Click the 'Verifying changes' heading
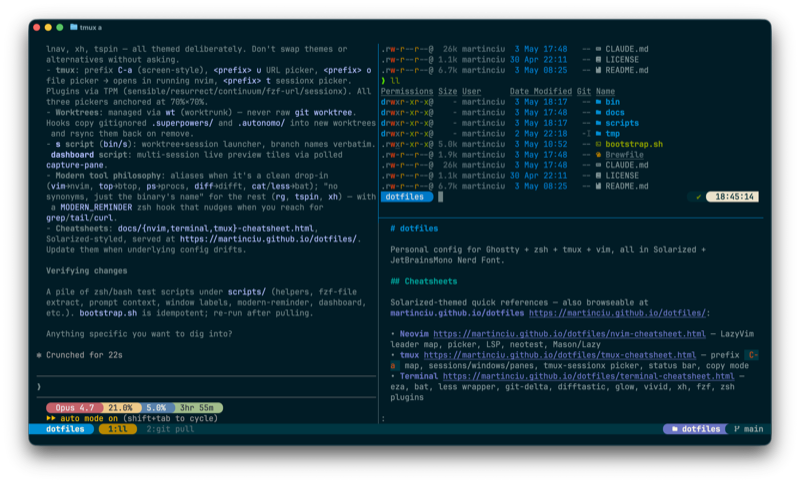Viewport: 800px width, 483px height. [x=86, y=271]
